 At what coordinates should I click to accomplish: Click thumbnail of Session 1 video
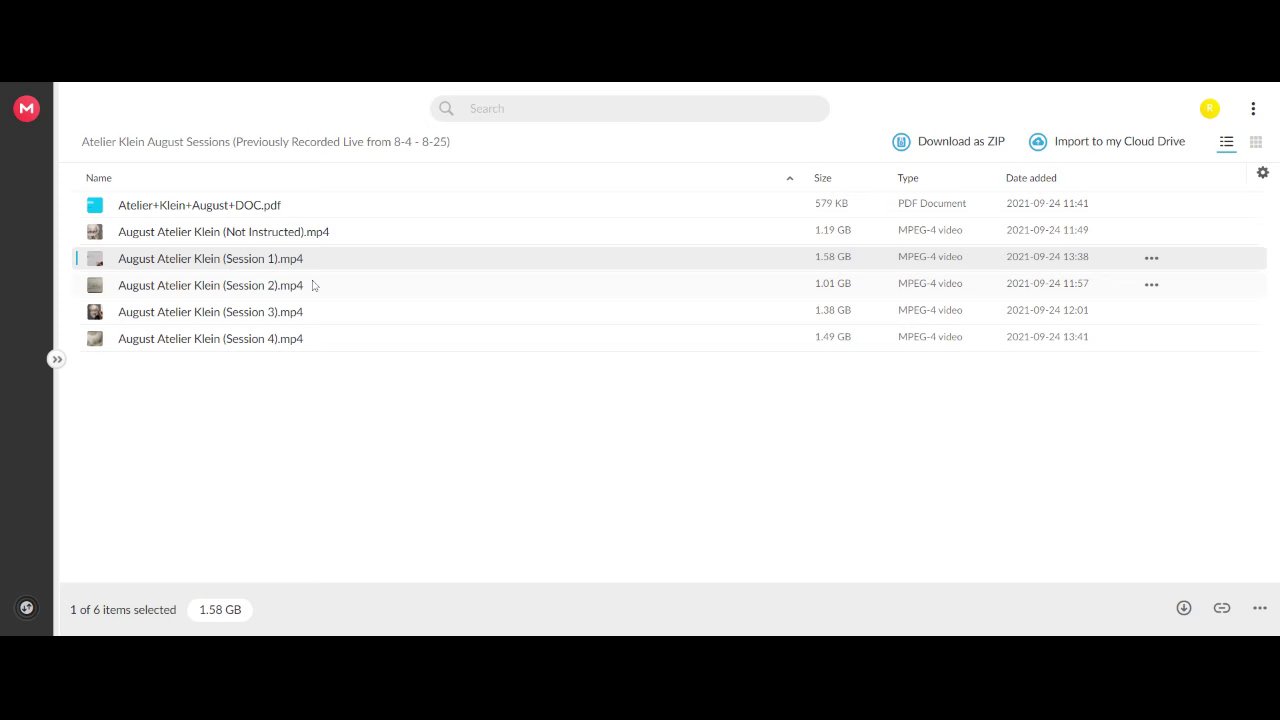pyautogui.click(x=95, y=258)
